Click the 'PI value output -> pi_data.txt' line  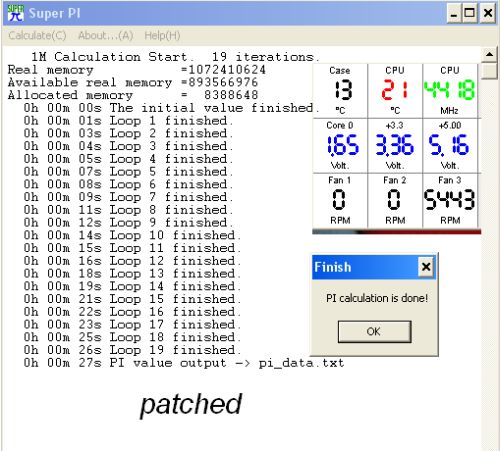point(184,363)
